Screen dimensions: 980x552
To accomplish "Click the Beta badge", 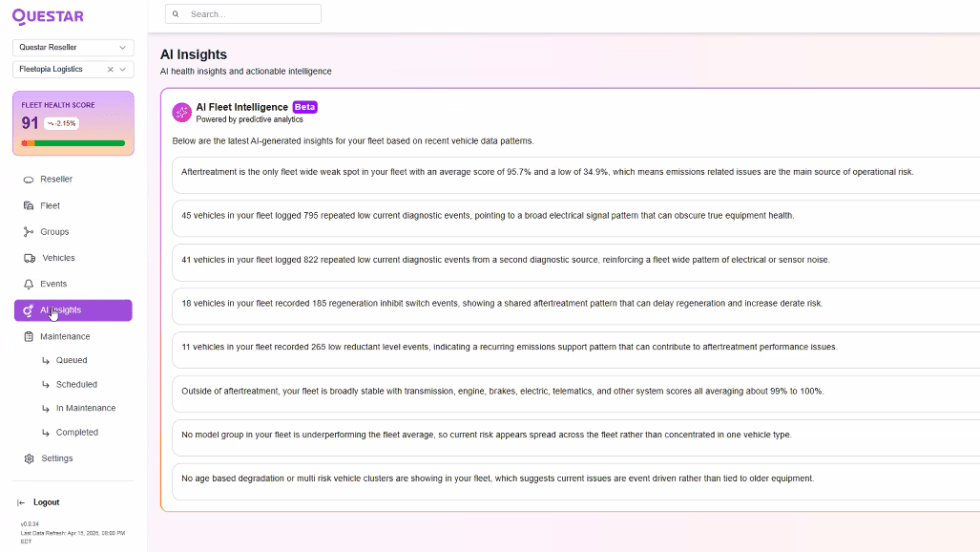I will click(305, 107).
